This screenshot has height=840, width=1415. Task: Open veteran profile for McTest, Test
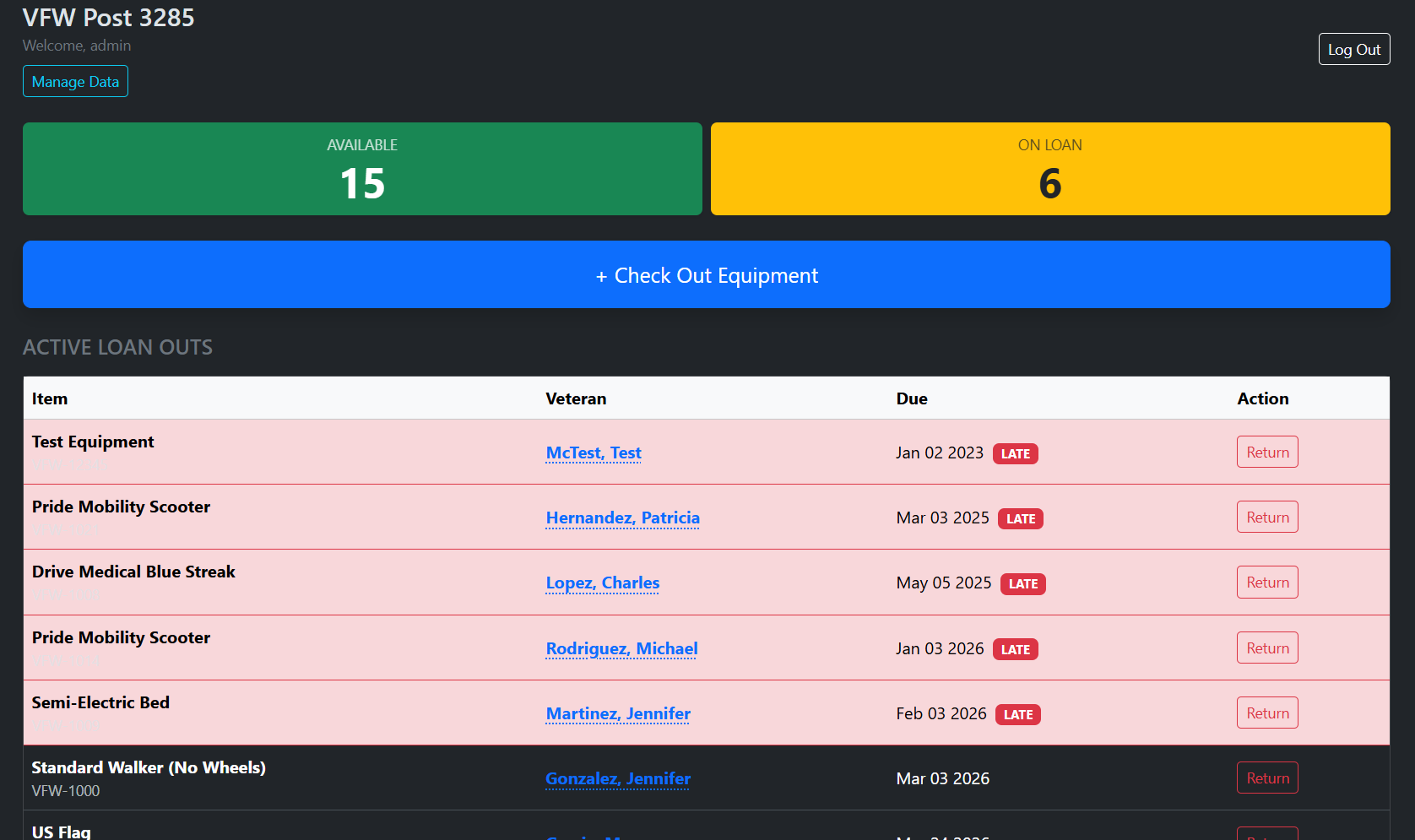(x=593, y=453)
